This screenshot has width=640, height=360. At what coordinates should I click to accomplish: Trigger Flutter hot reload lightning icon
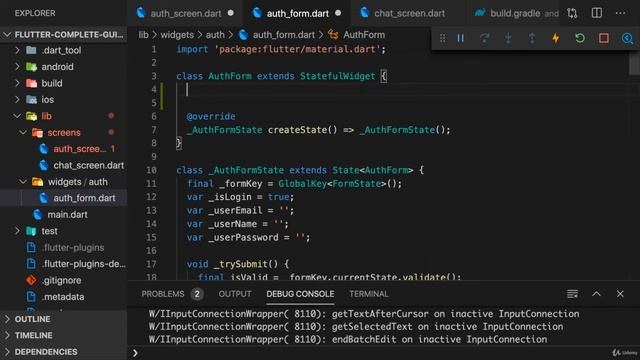coord(556,38)
